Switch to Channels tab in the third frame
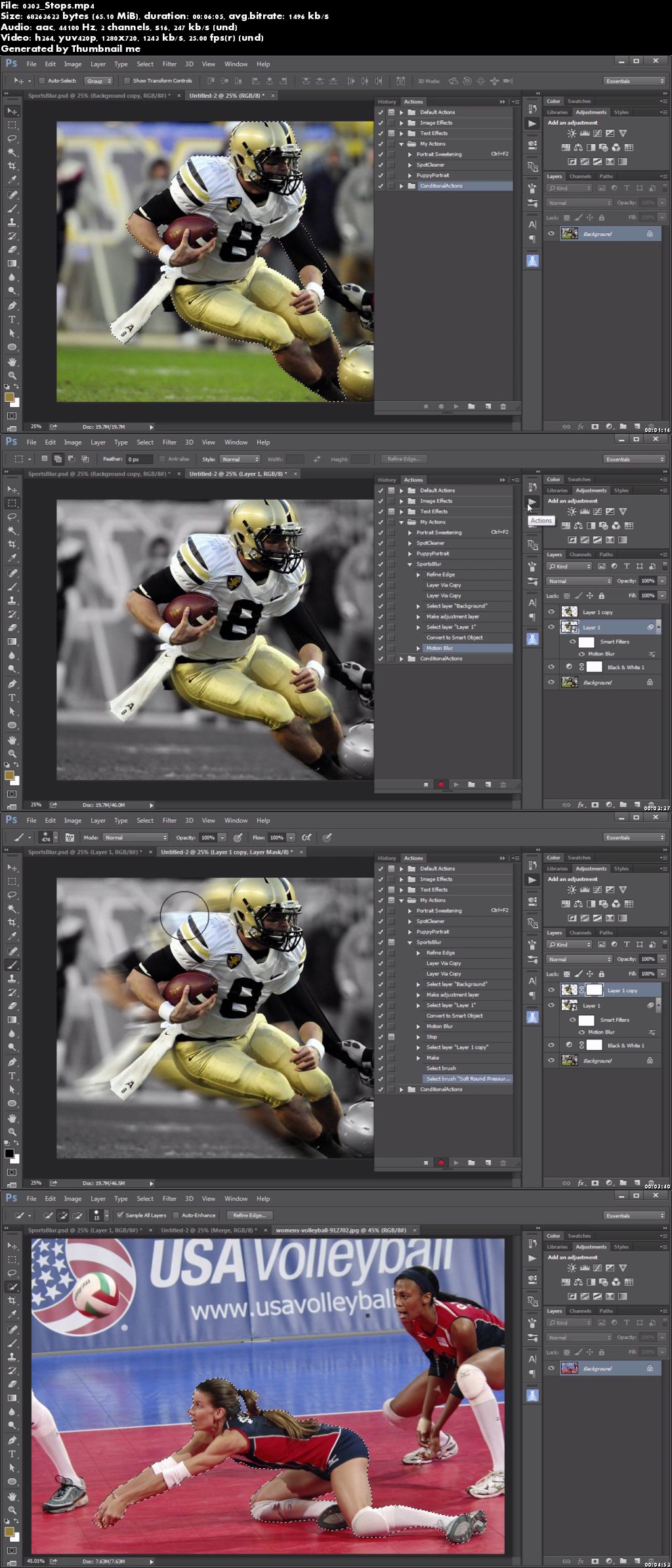The height and width of the screenshot is (1568, 672). tap(580, 932)
